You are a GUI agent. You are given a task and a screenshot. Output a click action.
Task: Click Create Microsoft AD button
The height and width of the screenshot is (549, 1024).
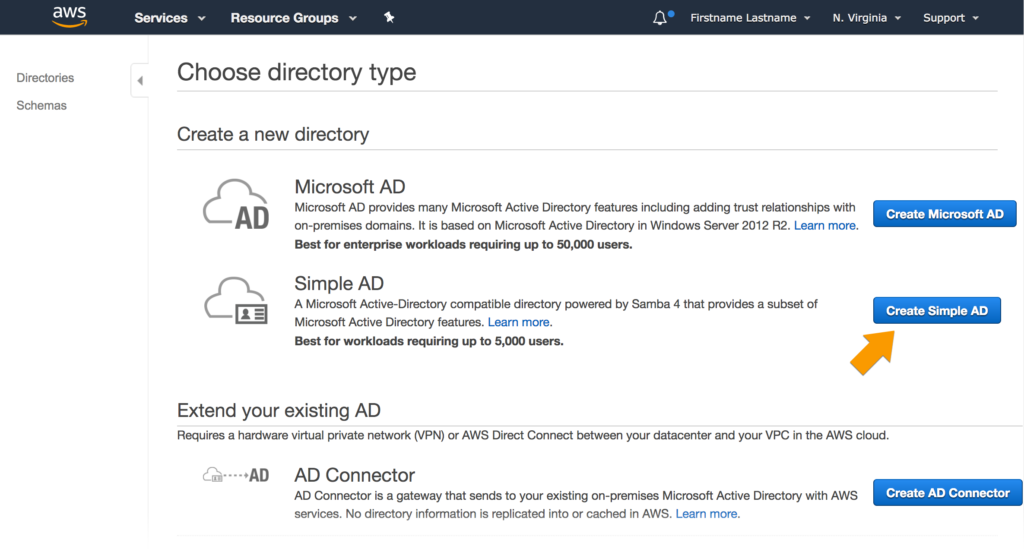point(944,214)
